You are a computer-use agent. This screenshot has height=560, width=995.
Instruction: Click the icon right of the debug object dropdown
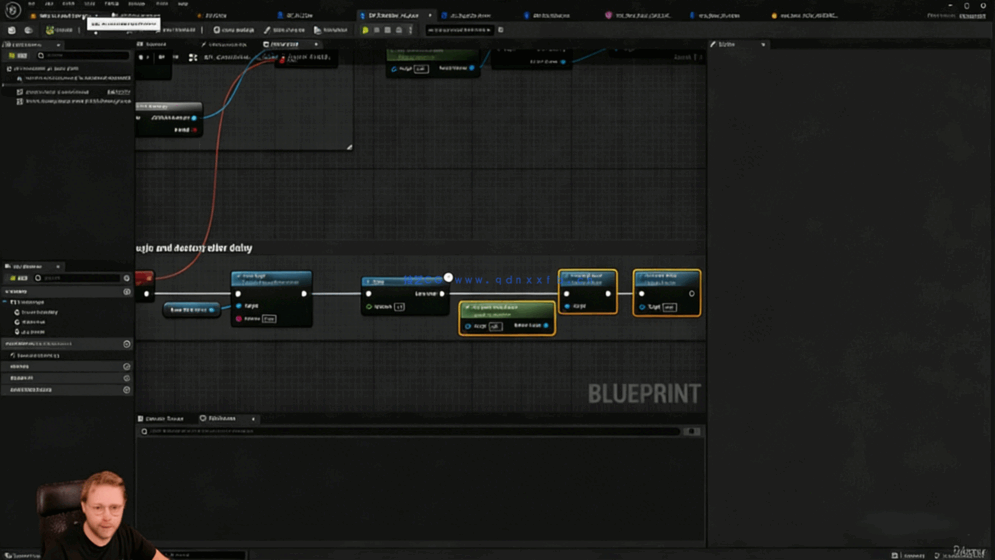(501, 30)
